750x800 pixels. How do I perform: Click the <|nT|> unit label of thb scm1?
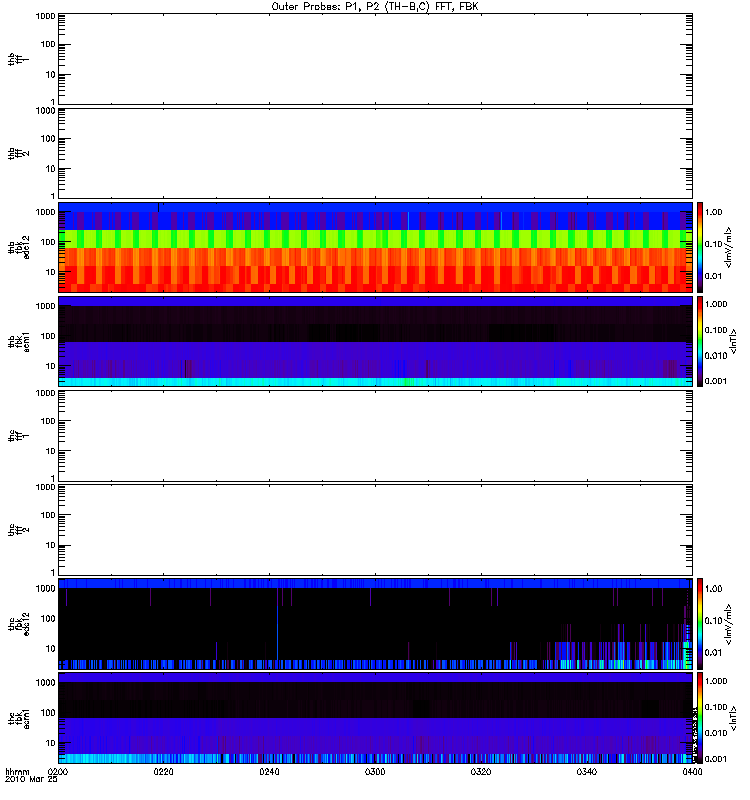[733, 341]
